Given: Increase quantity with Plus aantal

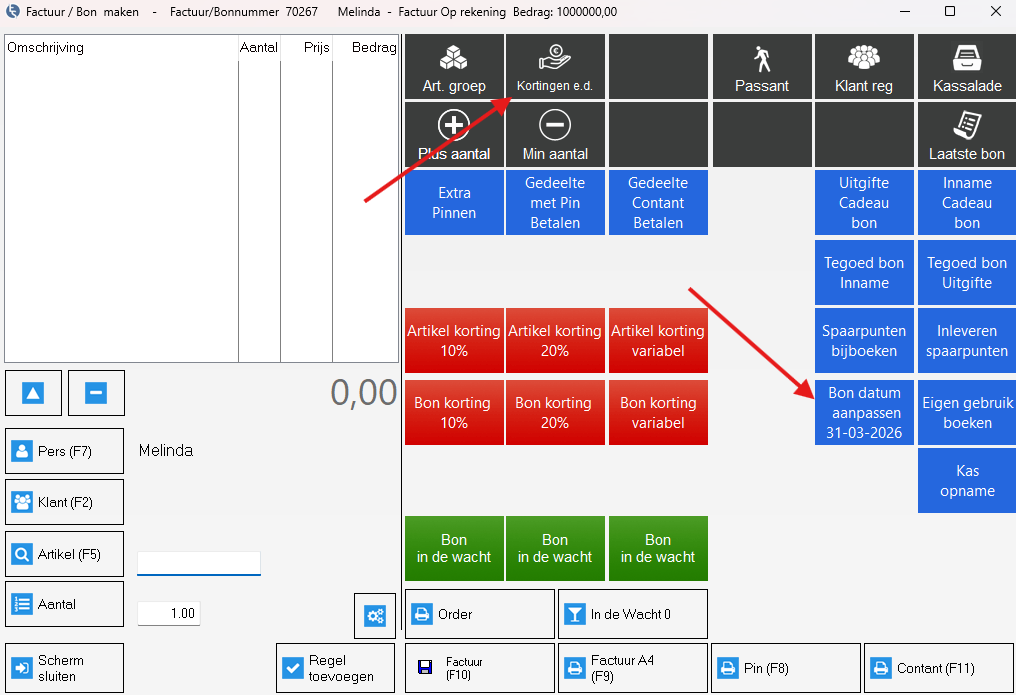Looking at the screenshot, I should point(454,135).
